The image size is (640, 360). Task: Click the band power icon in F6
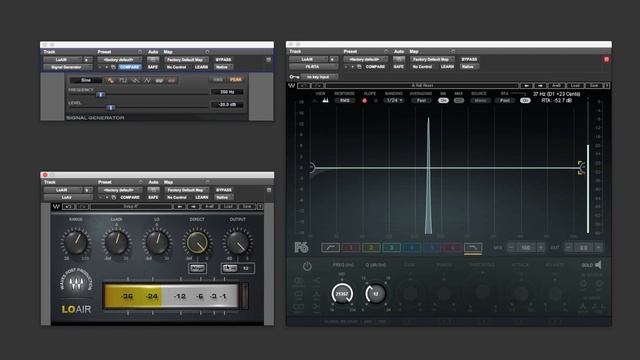tap(307, 267)
